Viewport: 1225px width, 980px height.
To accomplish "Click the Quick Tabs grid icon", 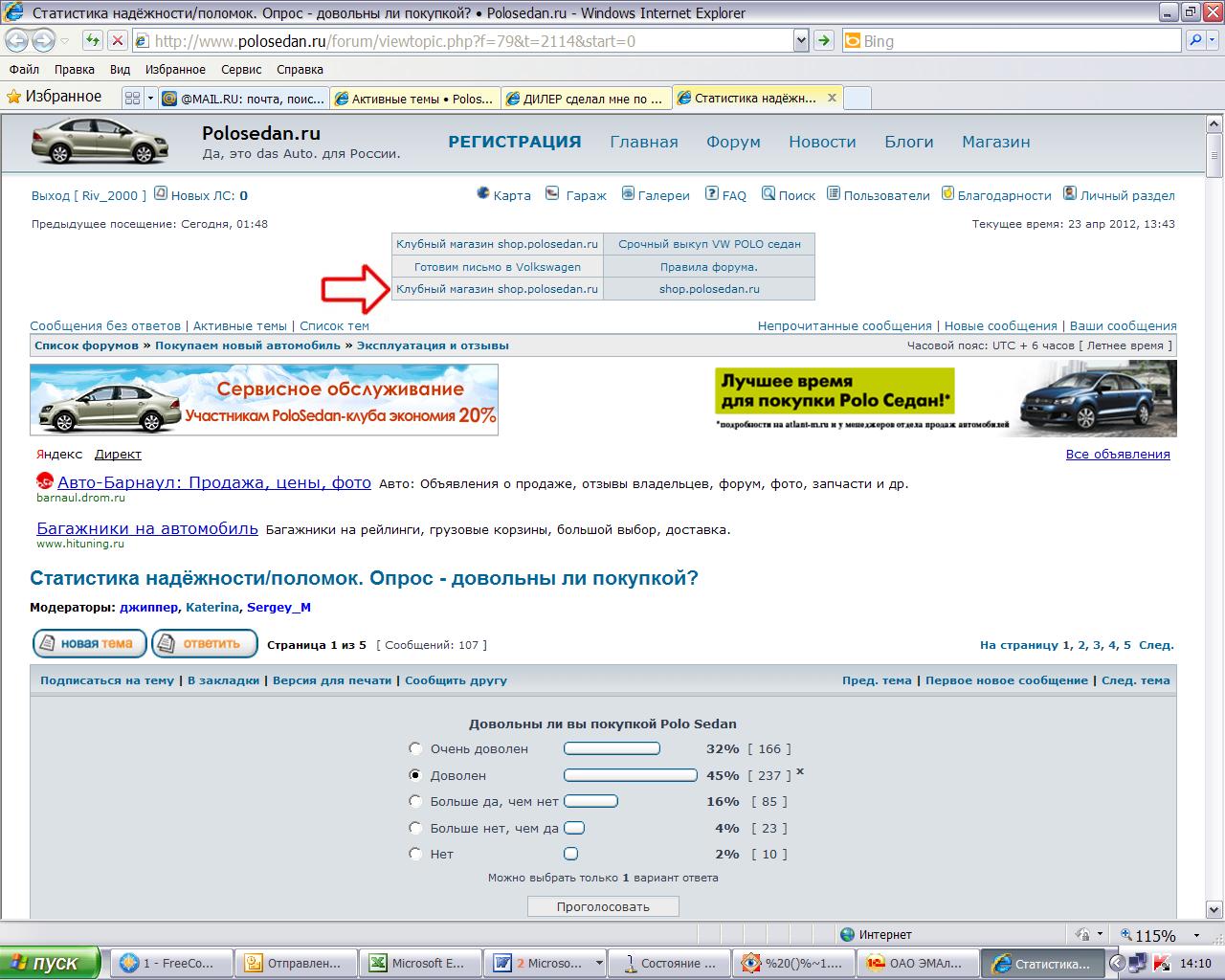I will point(132,98).
